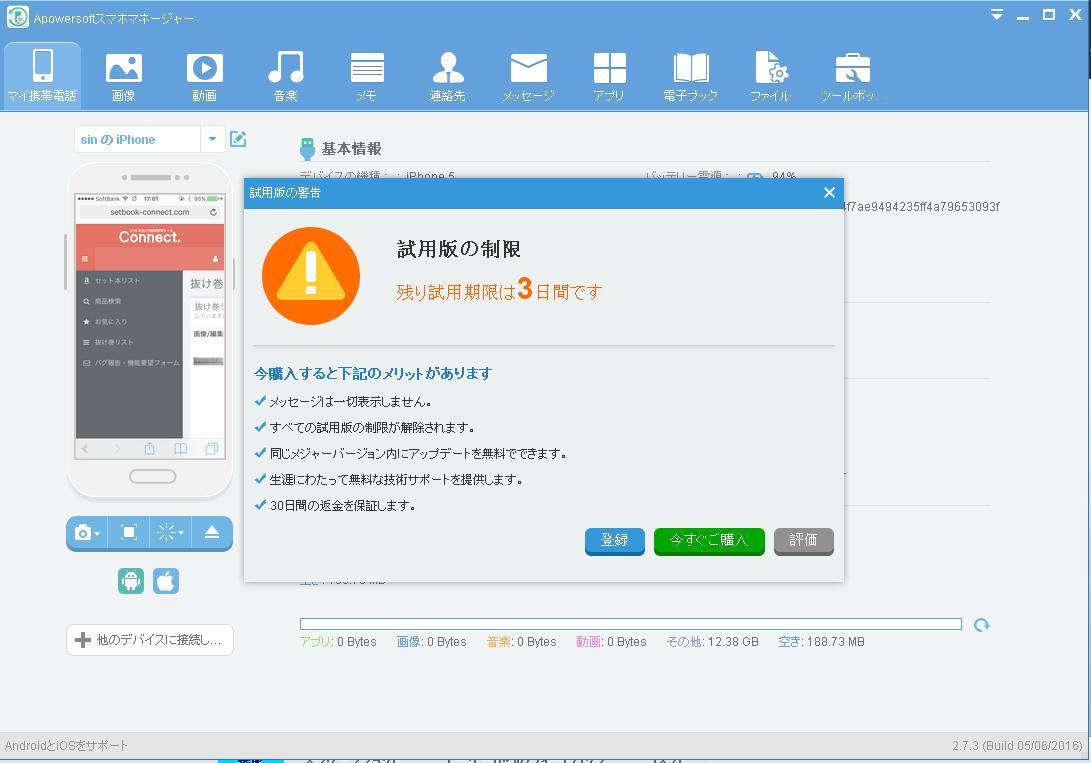Click その他: 12.38 GB storage label

[712, 642]
